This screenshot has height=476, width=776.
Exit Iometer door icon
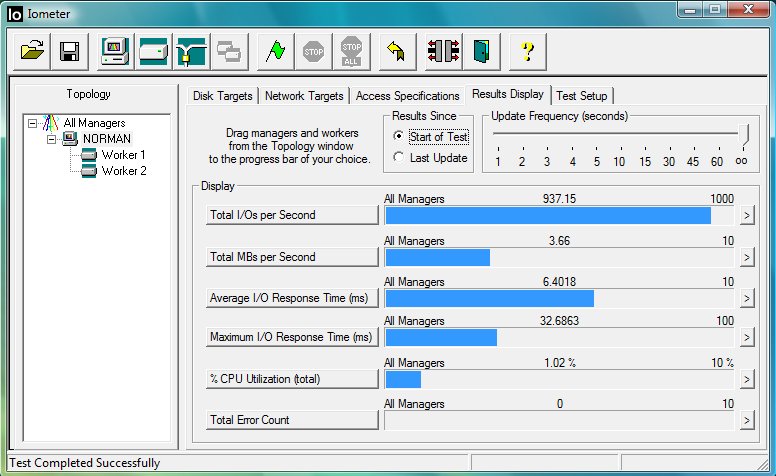pyautogui.click(x=482, y=51)
